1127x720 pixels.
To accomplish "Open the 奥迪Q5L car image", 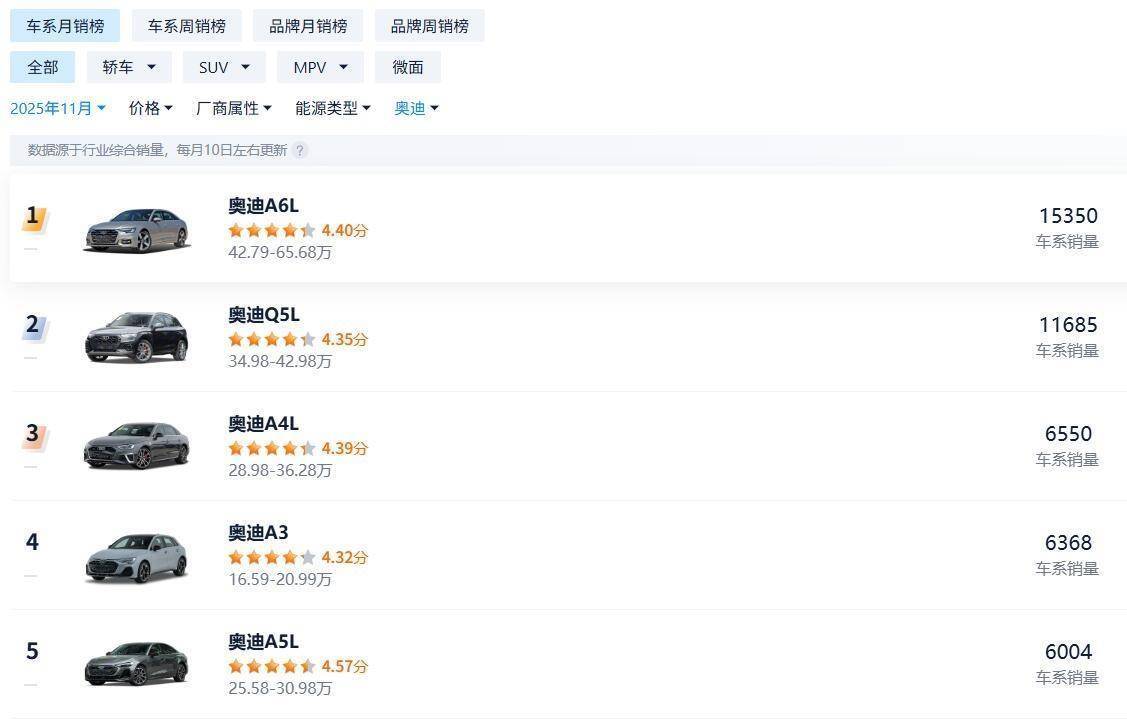I will (136, 338).
